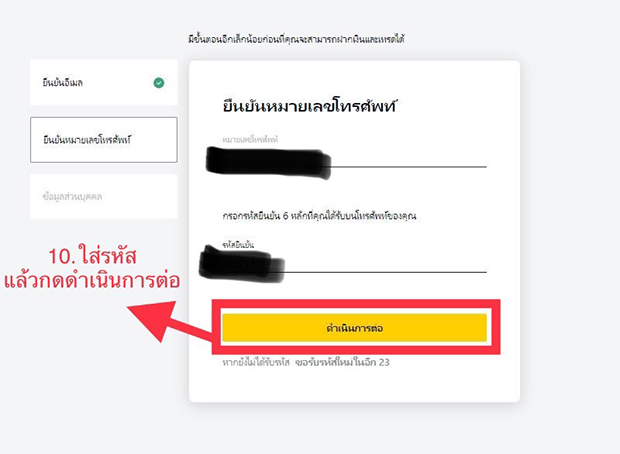The width and height of the screenshot is (620, 454).
Task: Click the red '10. ใส่รหัส' annotation text
Action: 93,256
